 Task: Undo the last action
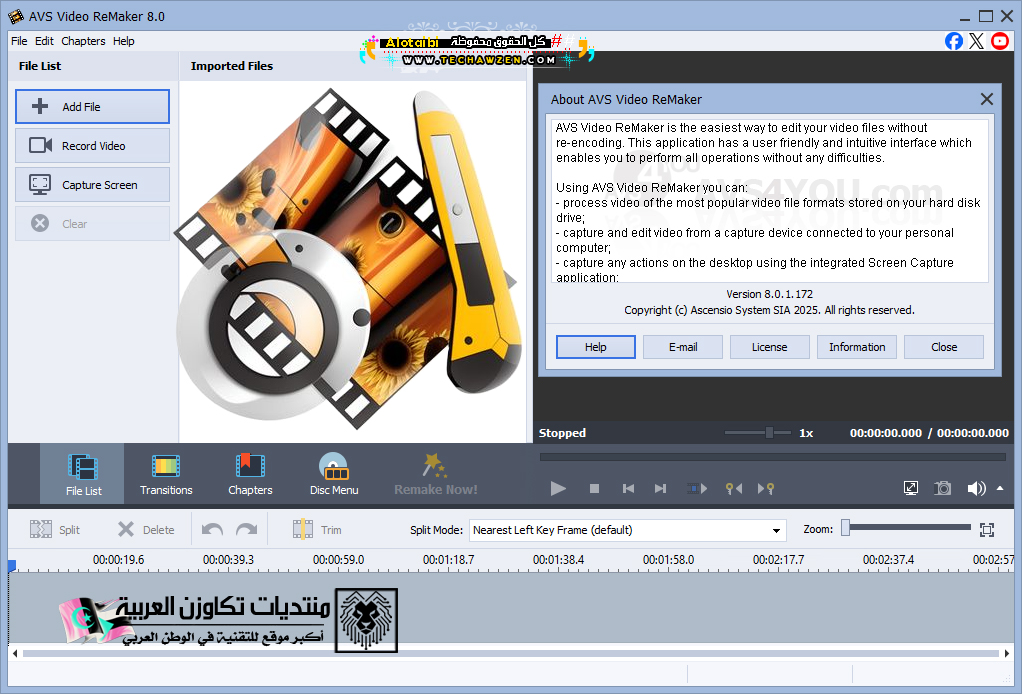click(x=212, y=529)
